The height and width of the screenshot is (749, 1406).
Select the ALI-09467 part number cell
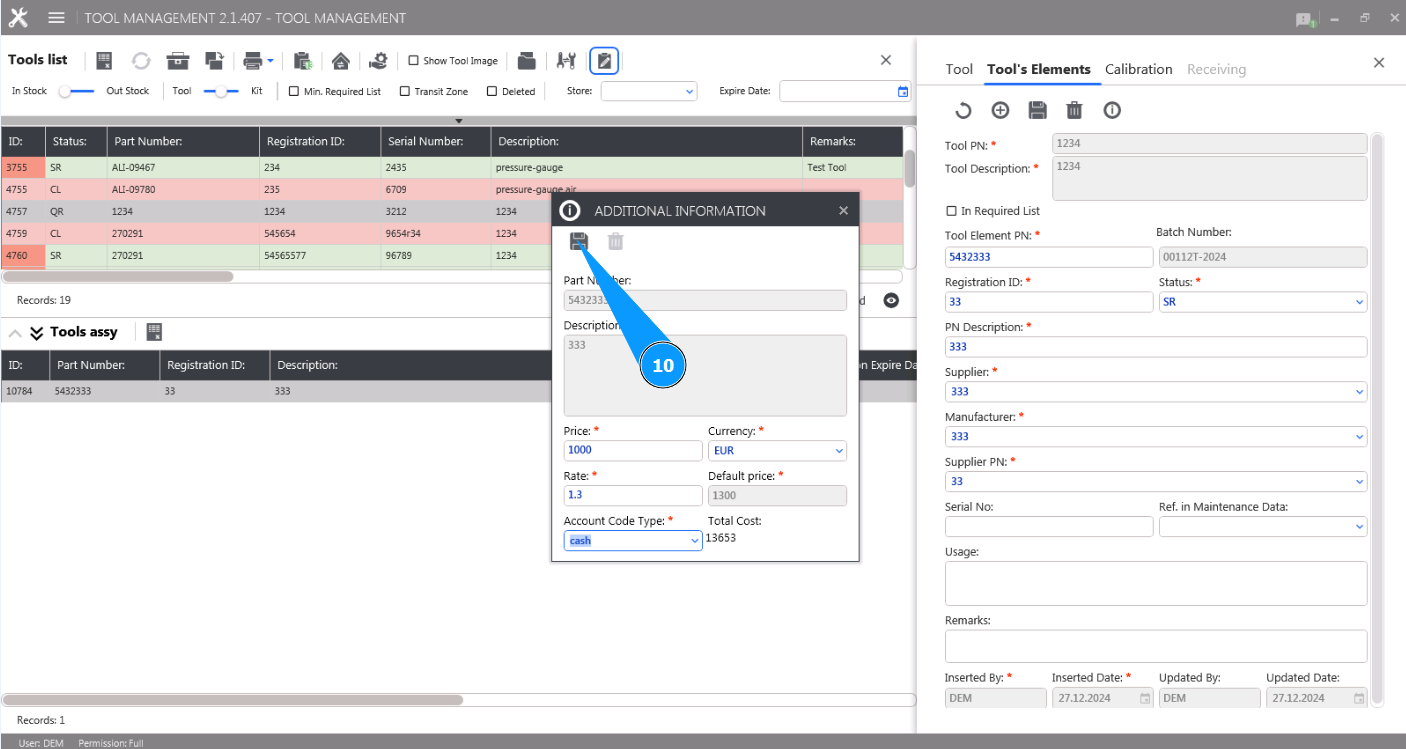pyautogui.click(x=183, y=168)
